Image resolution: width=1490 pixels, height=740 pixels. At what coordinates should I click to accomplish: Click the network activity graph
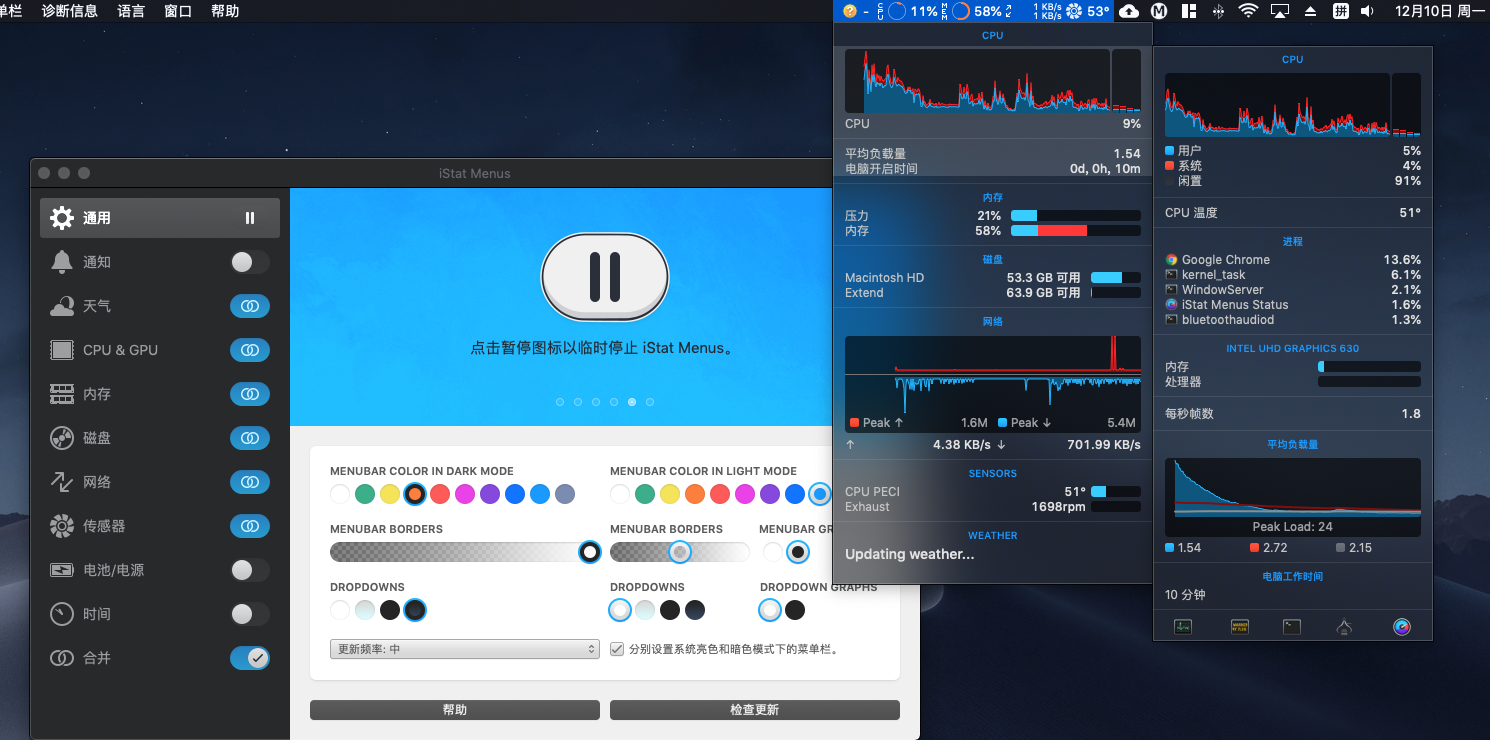click(993, 383)
